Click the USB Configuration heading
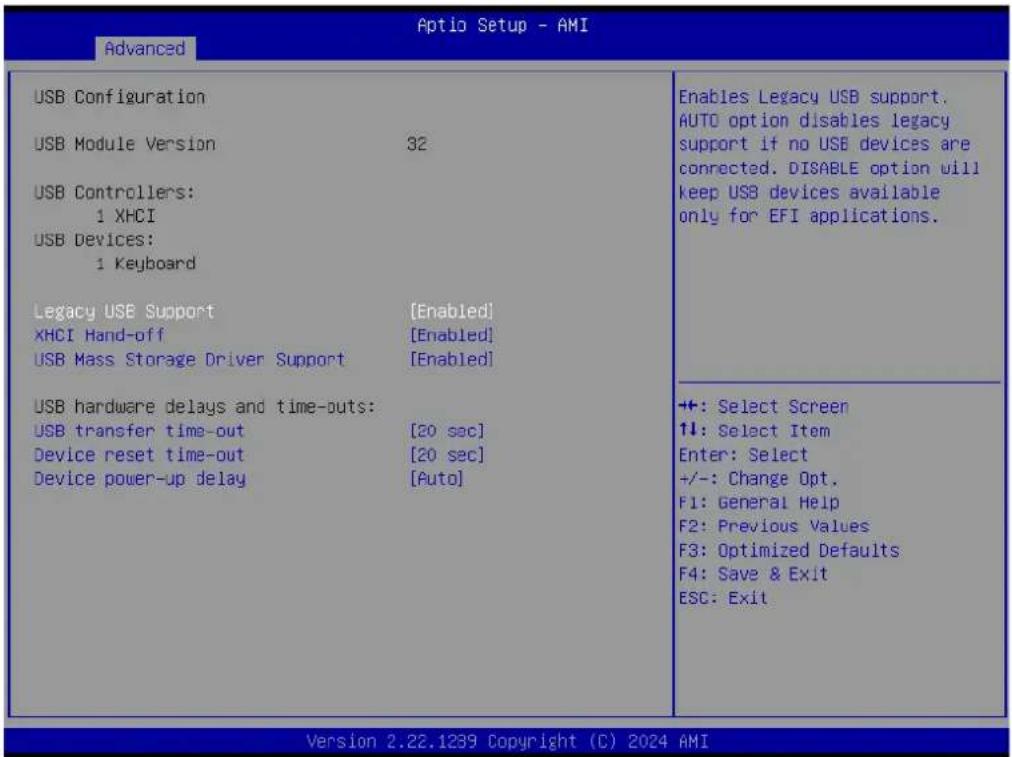Viewport: 1012px width, 757px height. tap(119, 97)
